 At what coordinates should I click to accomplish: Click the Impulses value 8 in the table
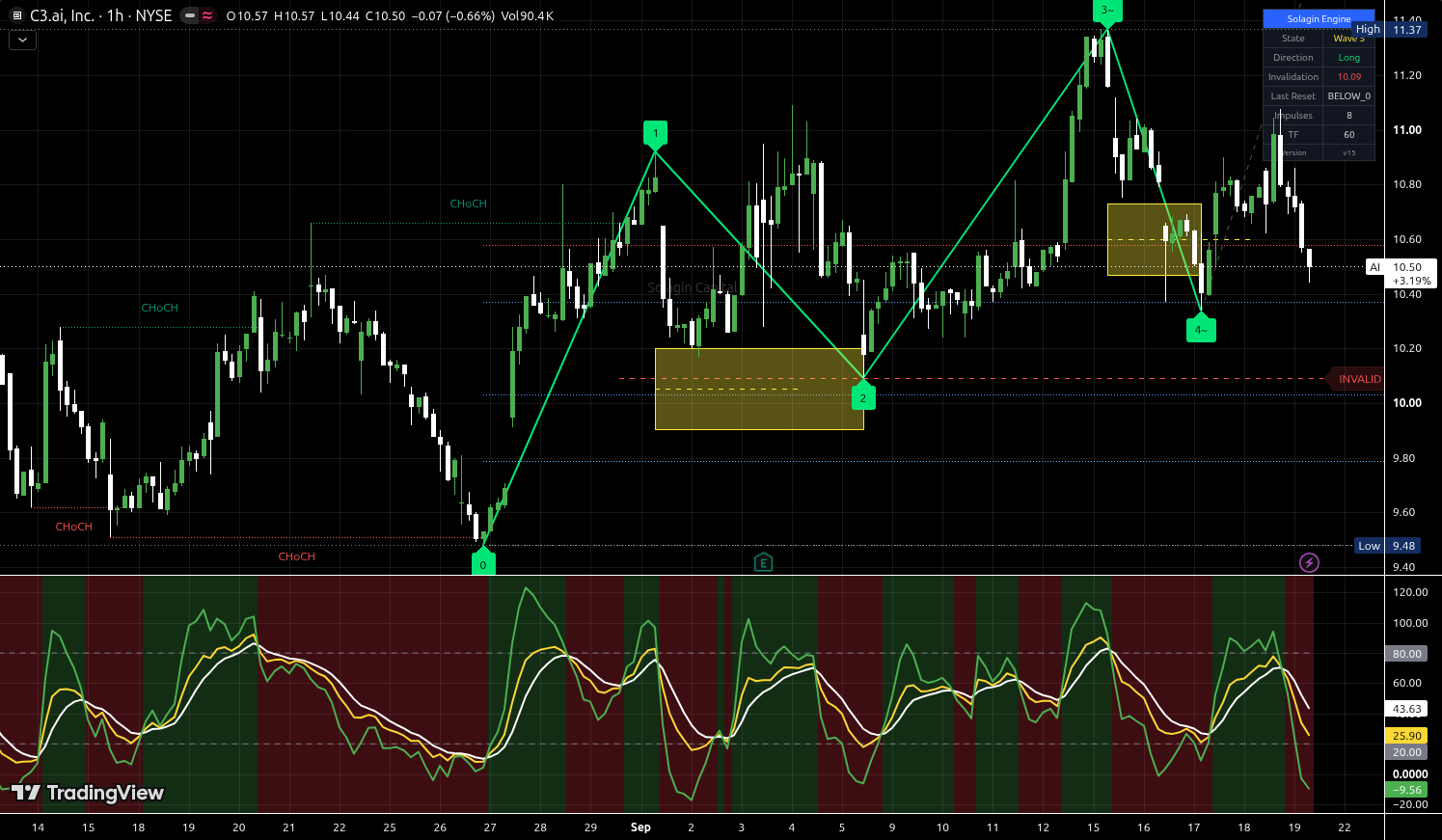pyautogui.click(x=1348, y=116)
